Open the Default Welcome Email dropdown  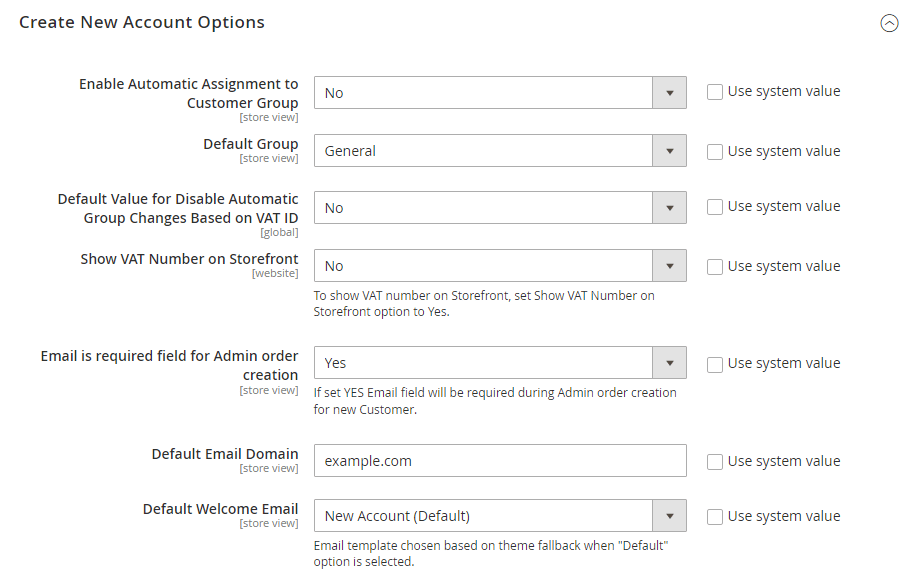[500, 516]
